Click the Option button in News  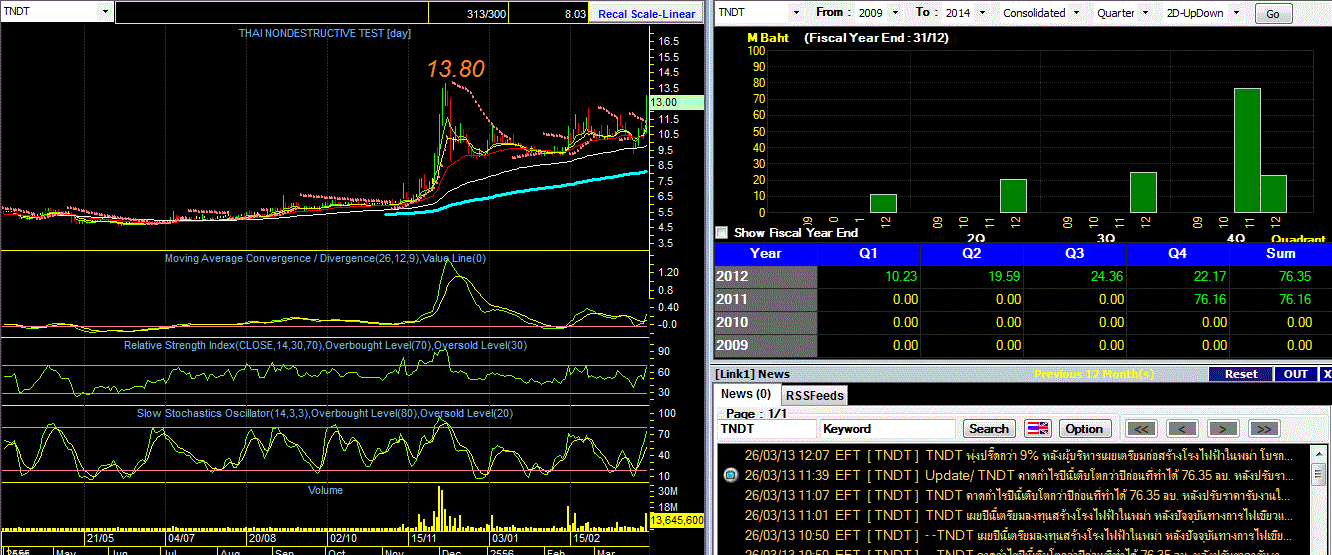pyautogui.click(x=1083, y=428)
